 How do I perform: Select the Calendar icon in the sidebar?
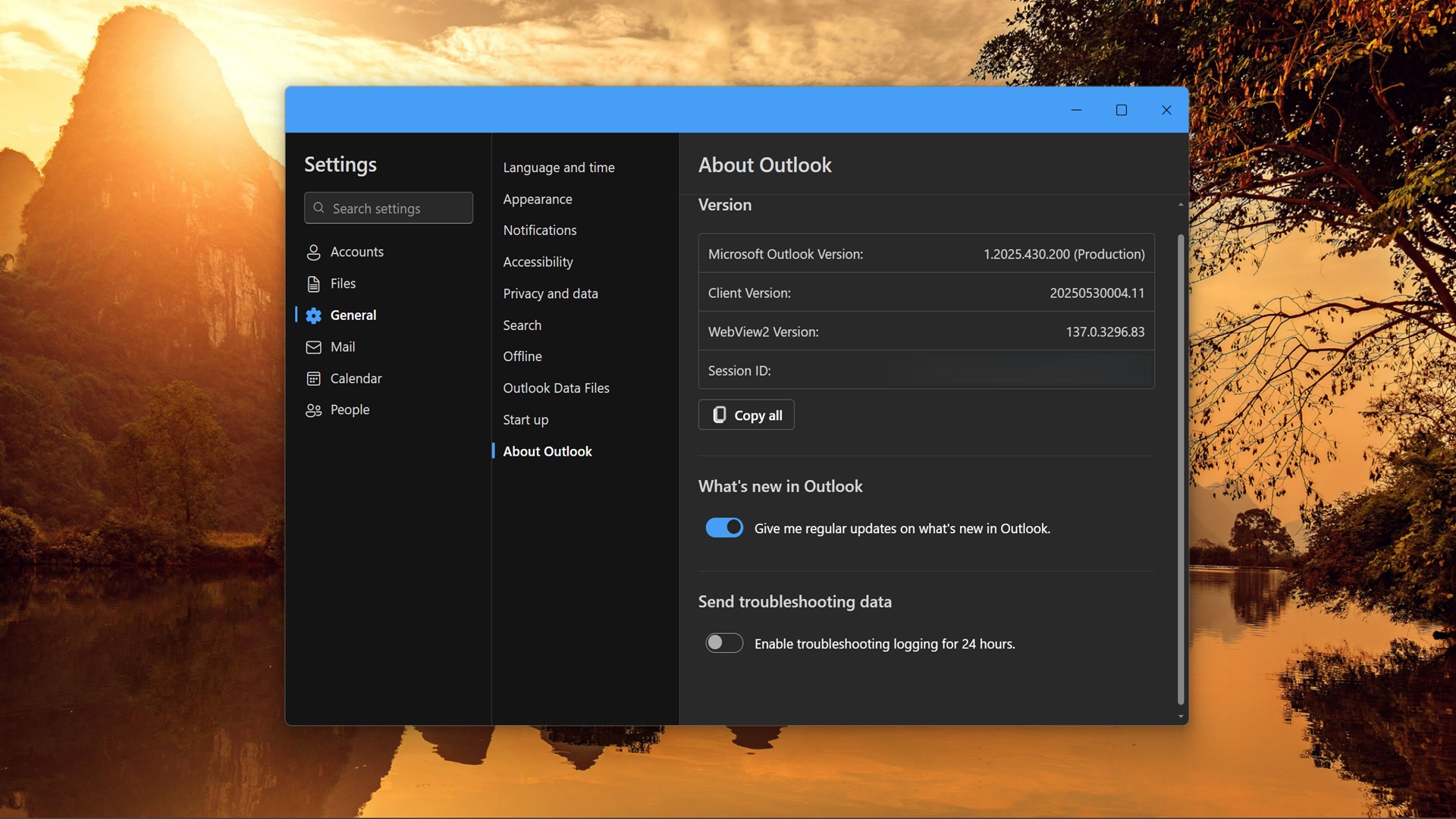[x=314, y=378]
